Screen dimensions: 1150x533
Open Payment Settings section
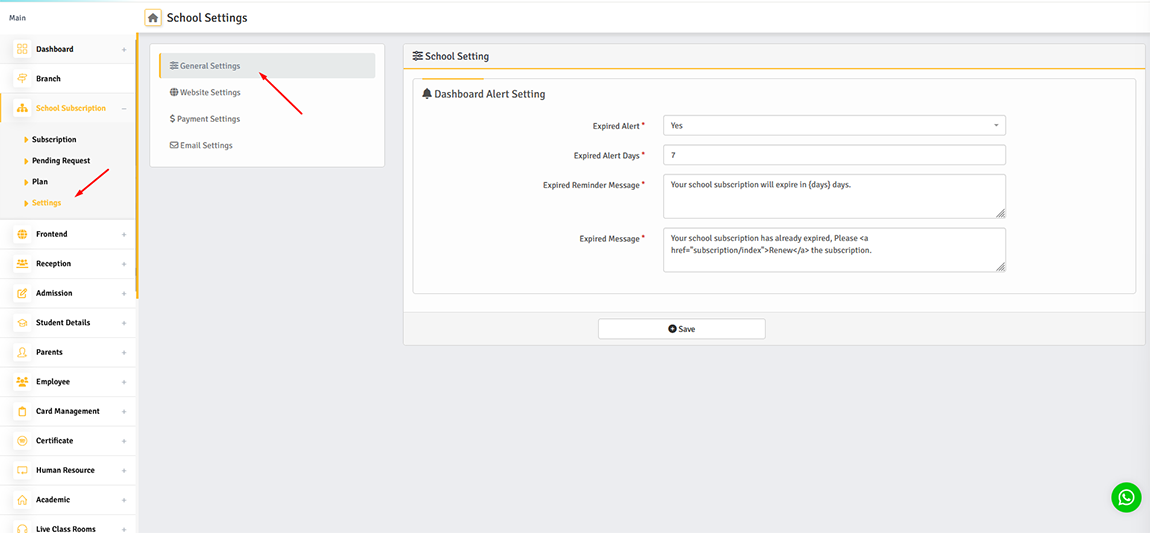click(x=208, y=119)
